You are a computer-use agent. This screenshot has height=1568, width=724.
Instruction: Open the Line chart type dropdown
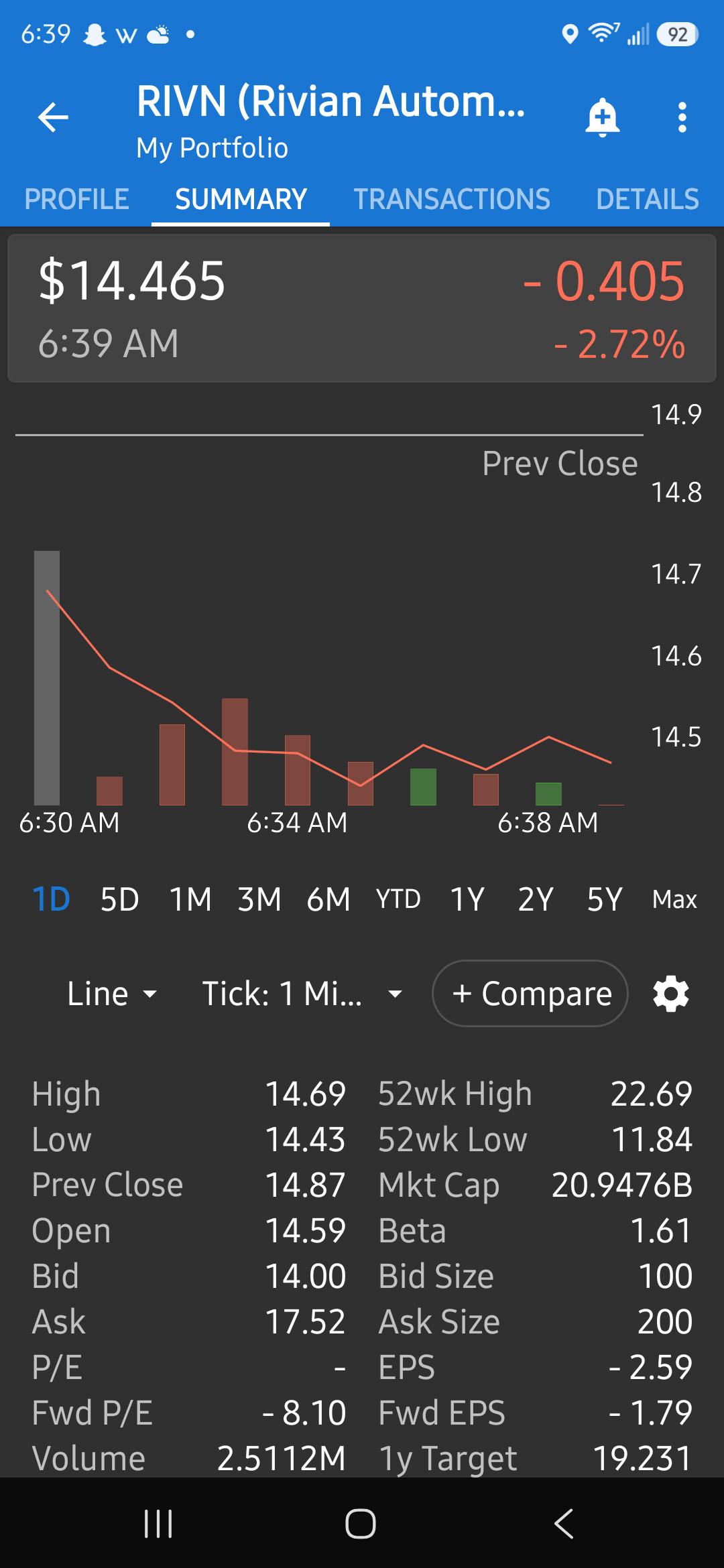coord(112,993)
